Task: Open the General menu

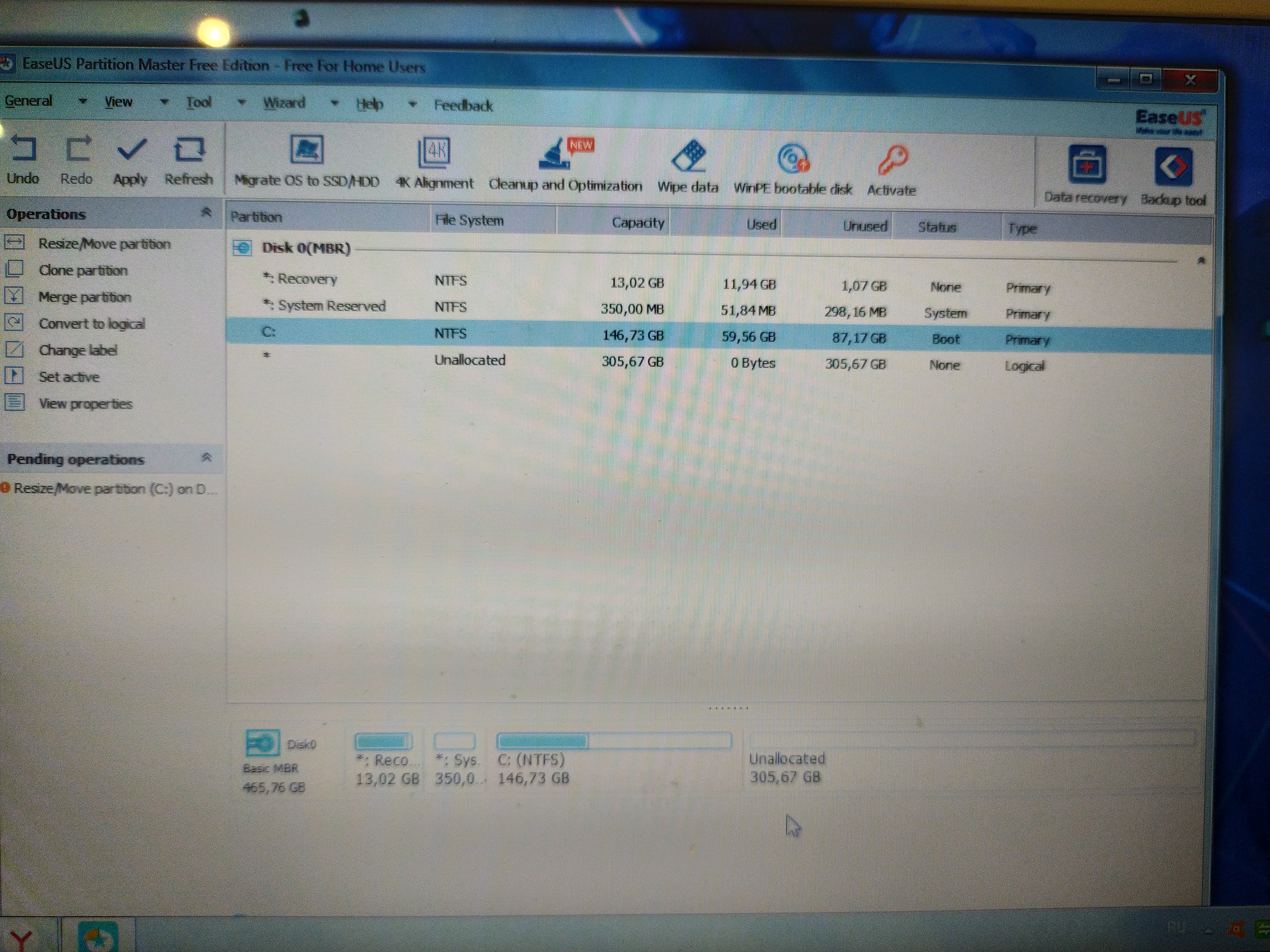Action: [x=29, y=101]
